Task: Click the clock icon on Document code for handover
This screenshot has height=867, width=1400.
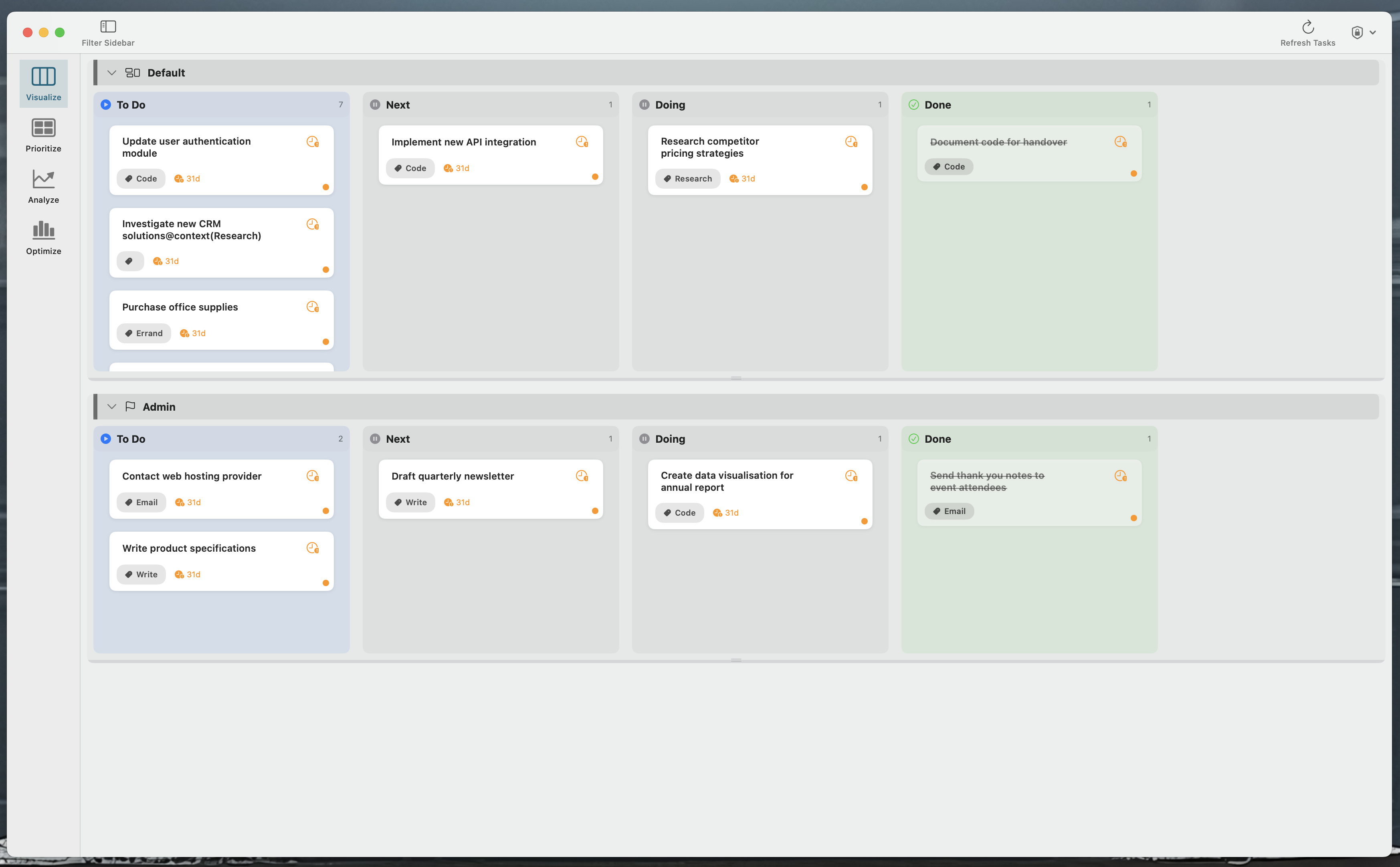Action: click(x=1121, y=142)
